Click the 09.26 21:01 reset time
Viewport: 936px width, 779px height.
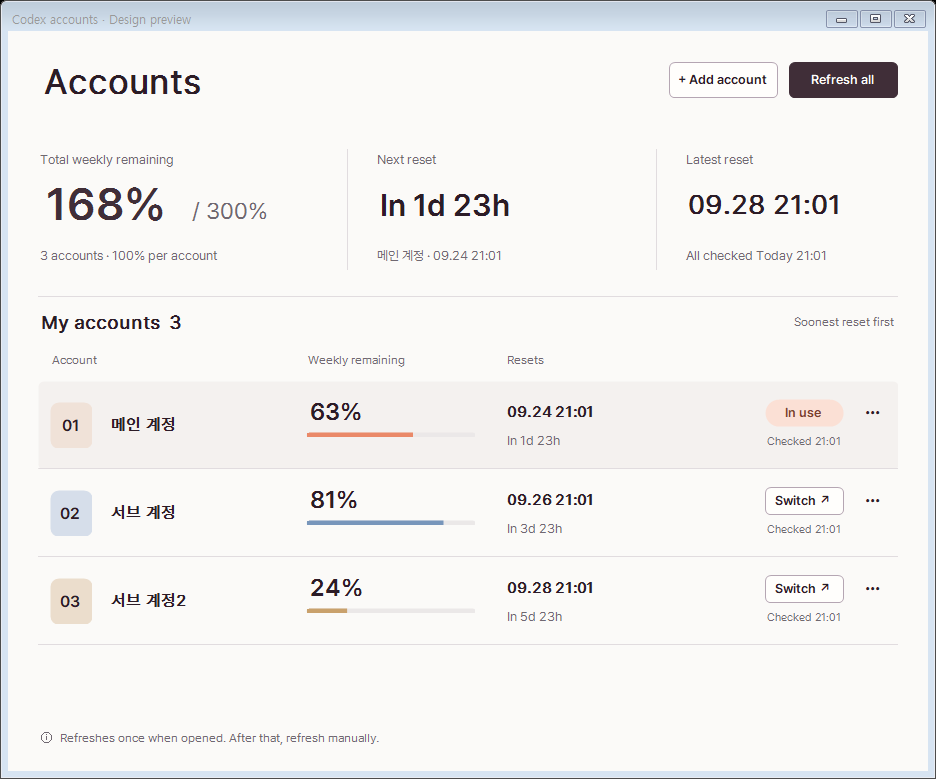[550, 500]
